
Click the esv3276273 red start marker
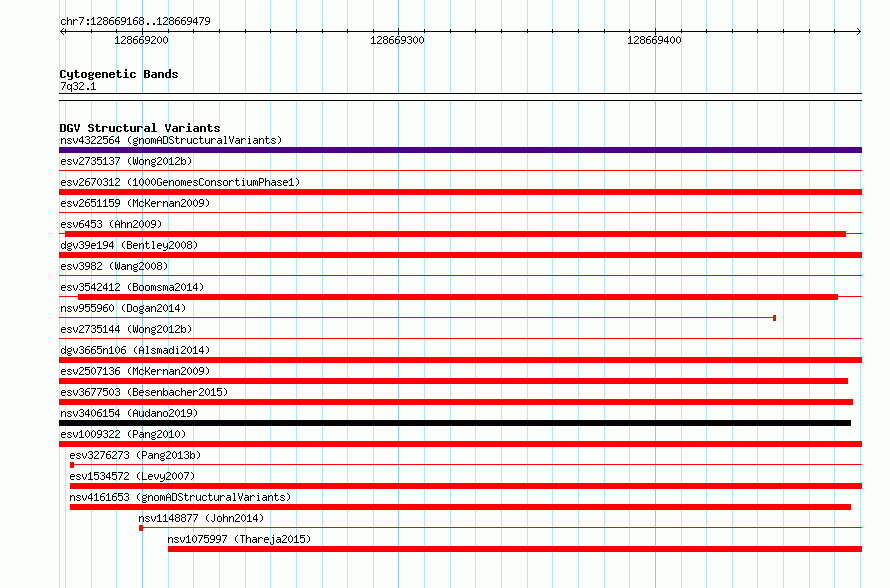point(72,465)
